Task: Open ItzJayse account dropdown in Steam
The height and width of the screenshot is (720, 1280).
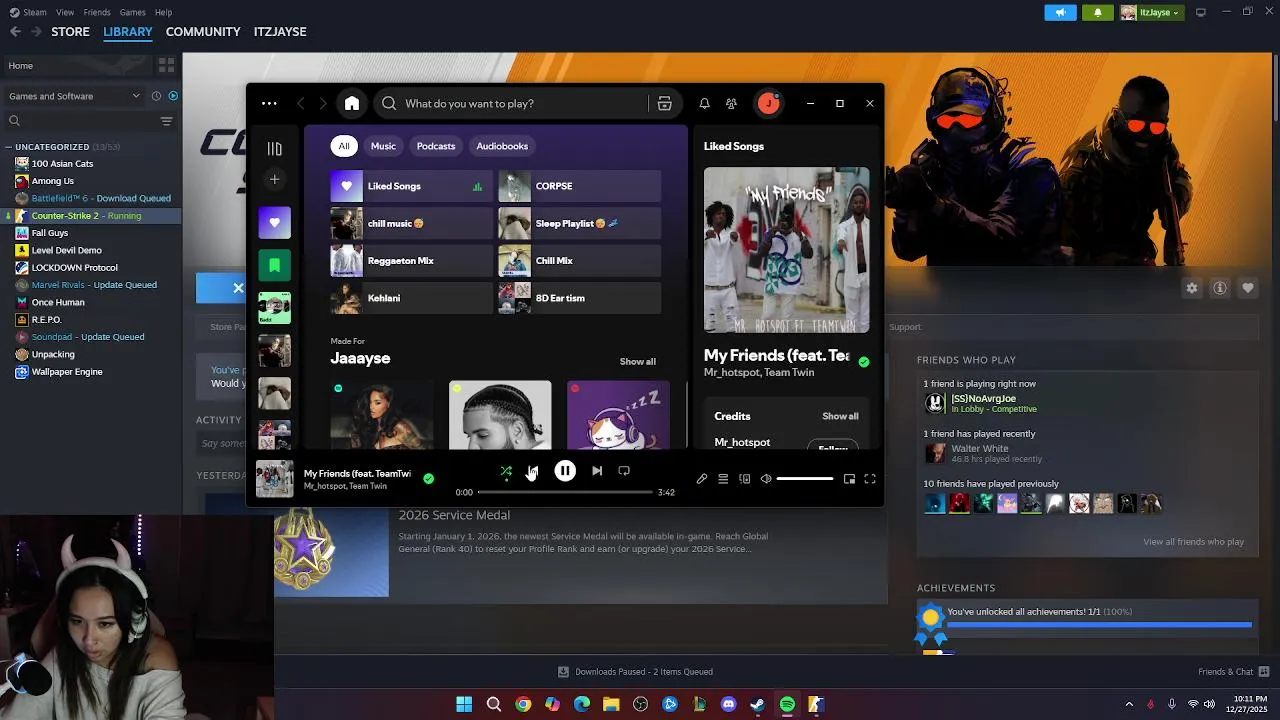Action: (1150, 12)
